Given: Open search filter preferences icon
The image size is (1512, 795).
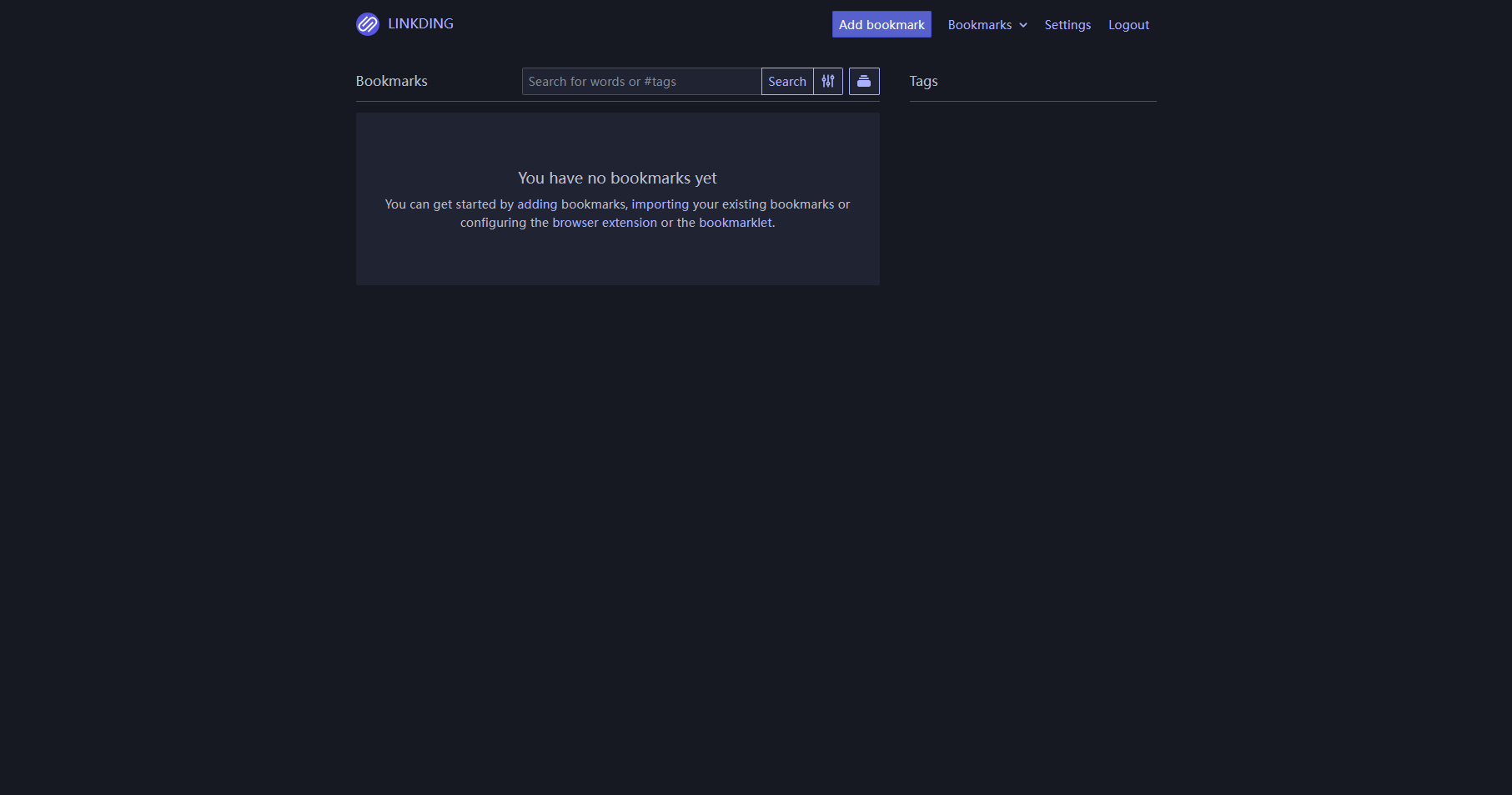Looking at the screenshot, I should 828,81.
